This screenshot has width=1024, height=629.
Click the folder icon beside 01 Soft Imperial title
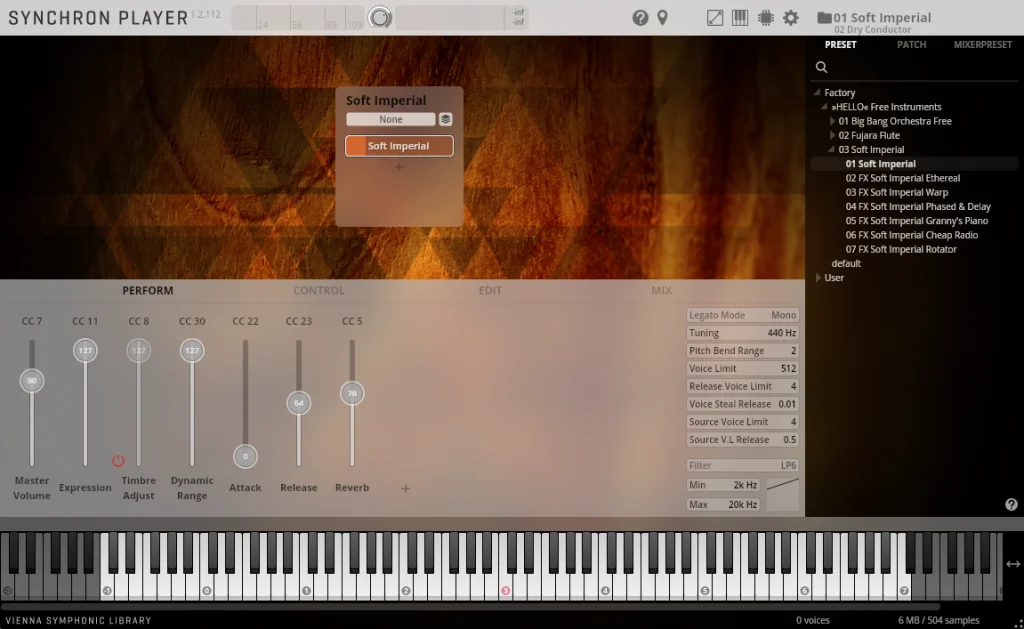[824, 18]
